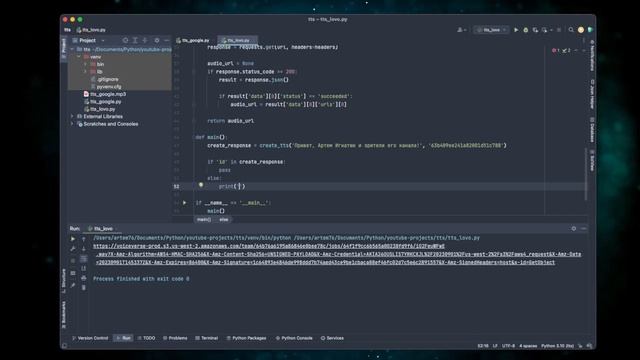Rerun tts_lovo with Run panel green arrow
This screenshot has width=640, height=360.
pyautogui.click(x=73, y=239)
